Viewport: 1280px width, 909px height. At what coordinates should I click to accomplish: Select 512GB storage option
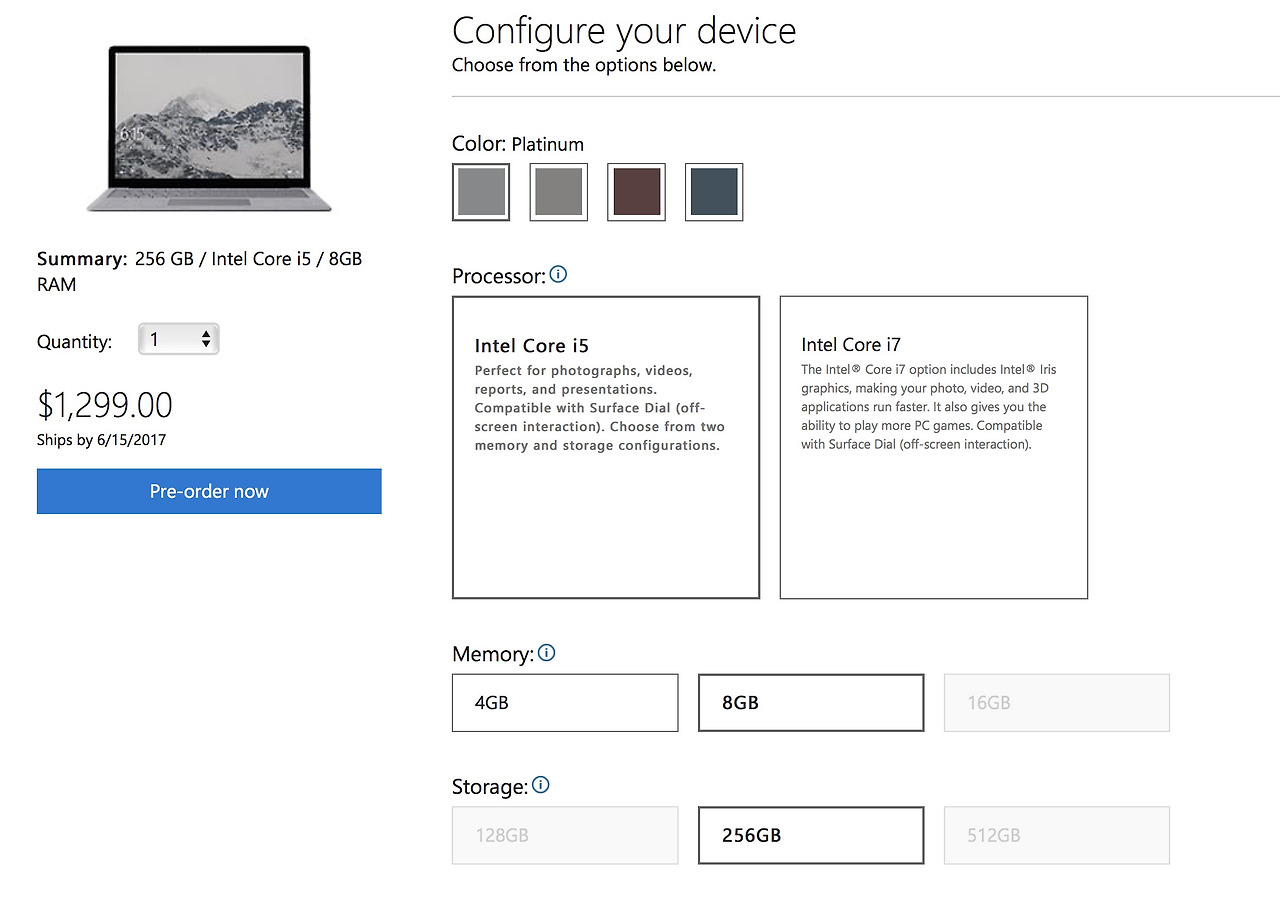(x=1057, y=835)
